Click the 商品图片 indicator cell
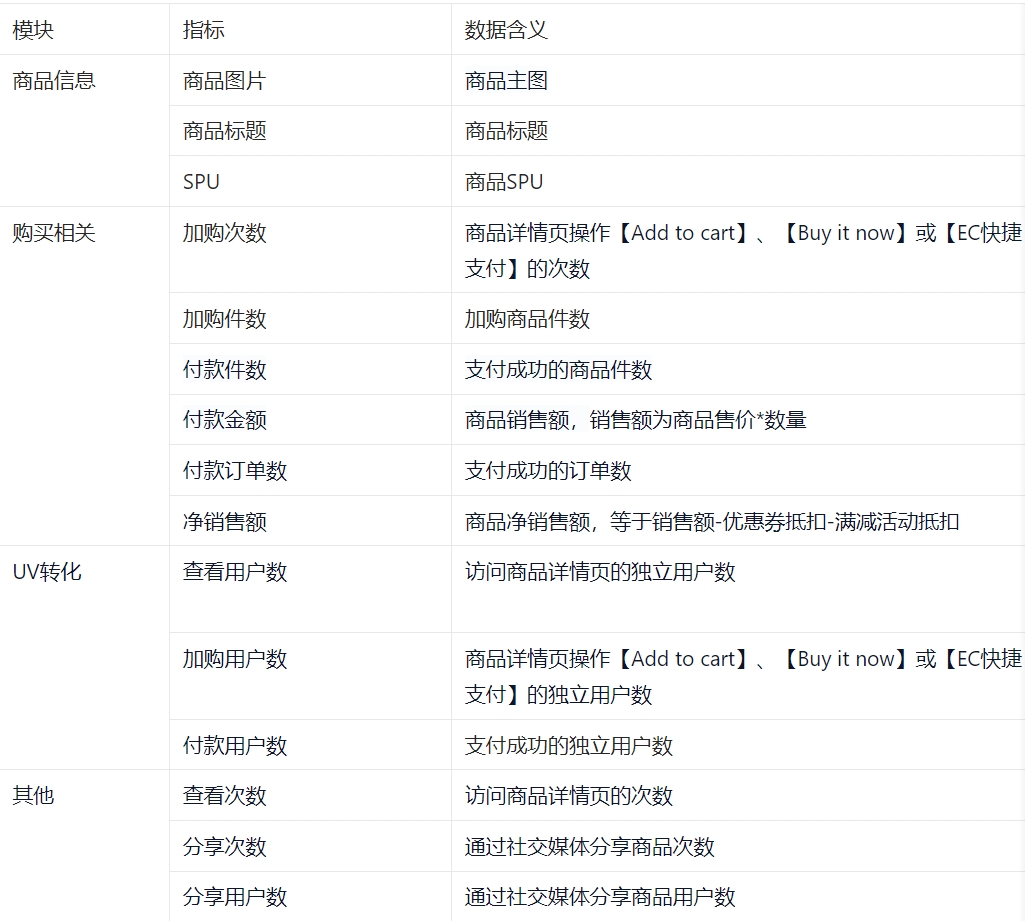The width and height of the screenshot is (1025, 921). click(x=225, y=81)
